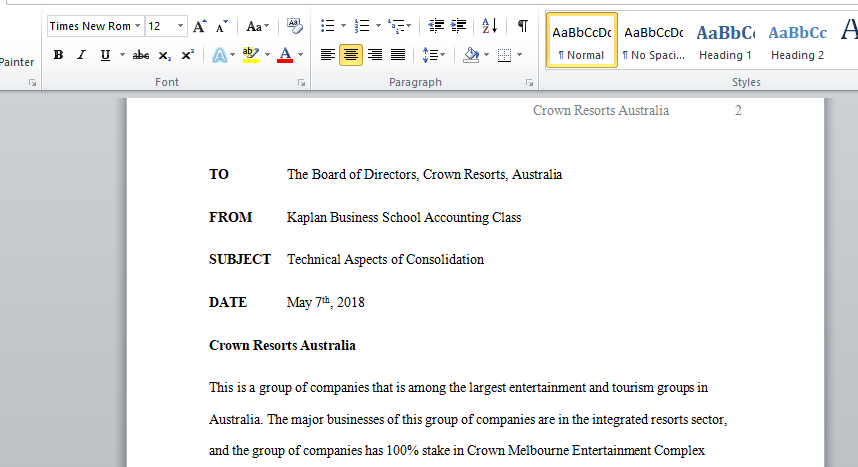Click the Clear Formatting icon
The image size is (858, 467).
click(294, 26)
